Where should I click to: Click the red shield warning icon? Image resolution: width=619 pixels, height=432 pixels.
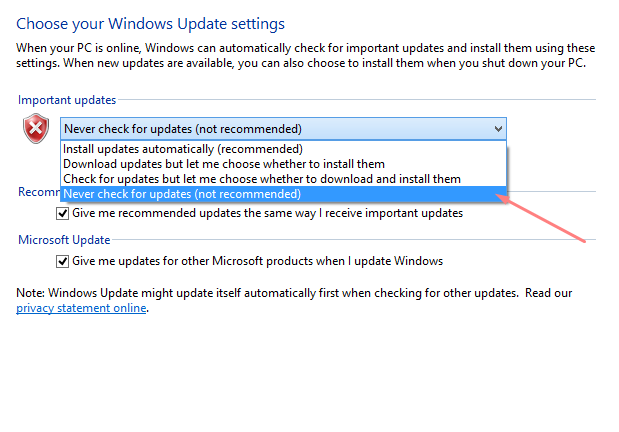point(36,128)
